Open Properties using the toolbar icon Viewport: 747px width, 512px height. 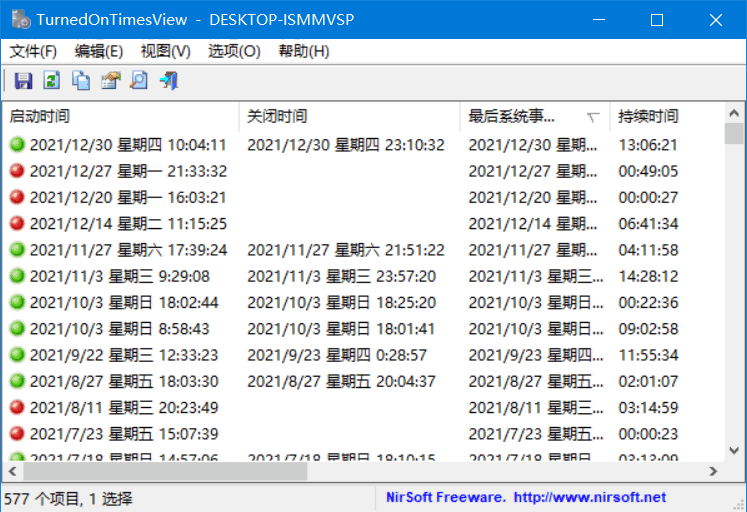[x=110, y=81]
